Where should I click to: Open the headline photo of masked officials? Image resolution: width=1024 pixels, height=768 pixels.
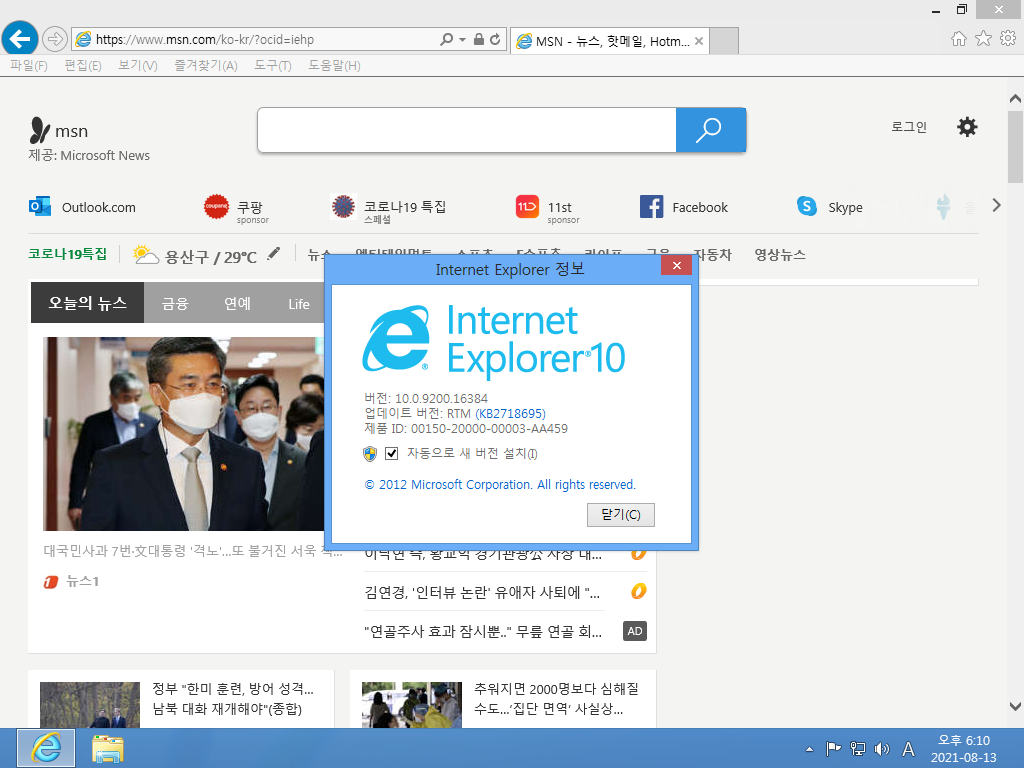pyautogui.click(x=183, y=434)
